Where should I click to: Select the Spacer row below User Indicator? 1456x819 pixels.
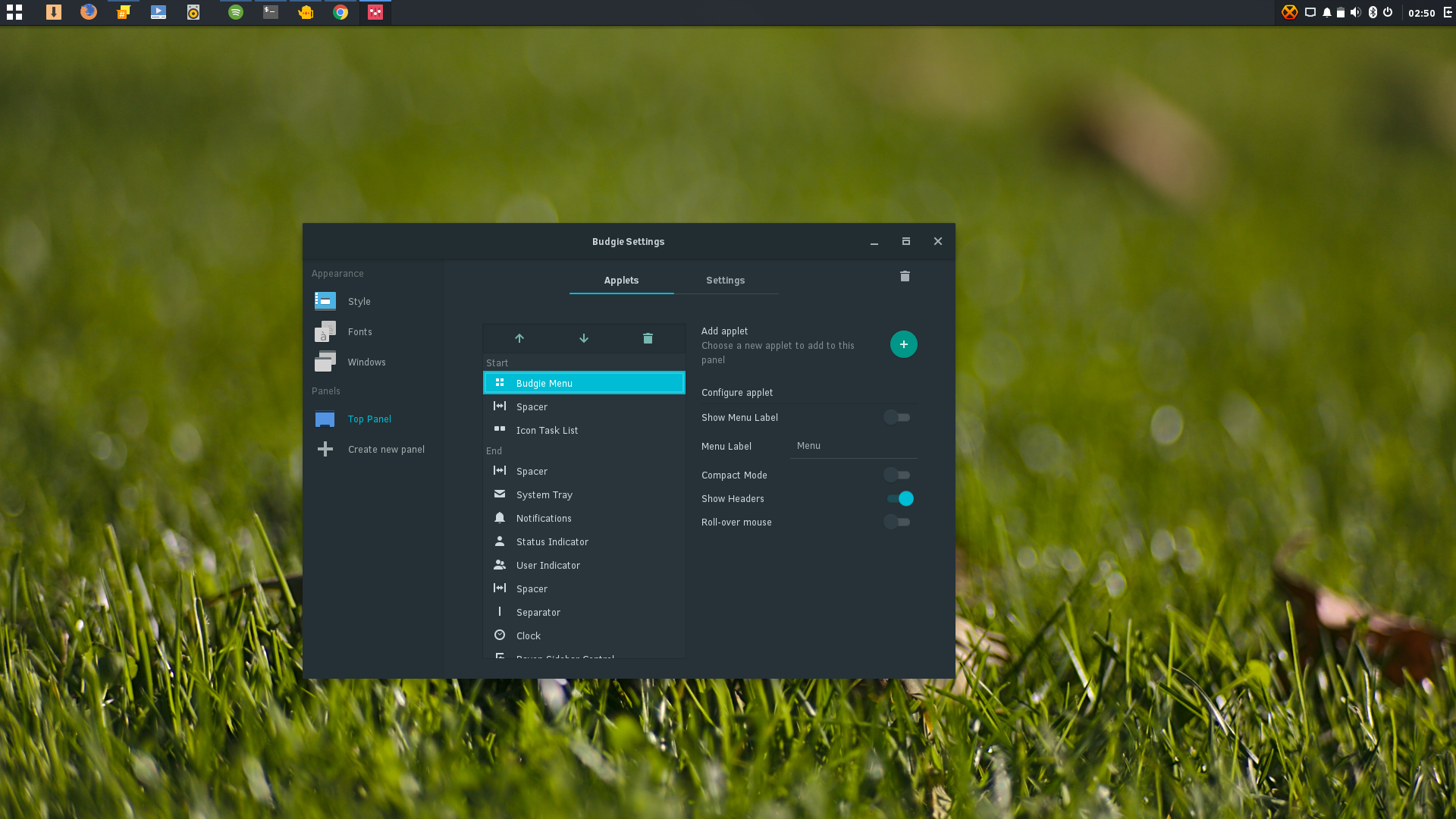coord(584,588)
